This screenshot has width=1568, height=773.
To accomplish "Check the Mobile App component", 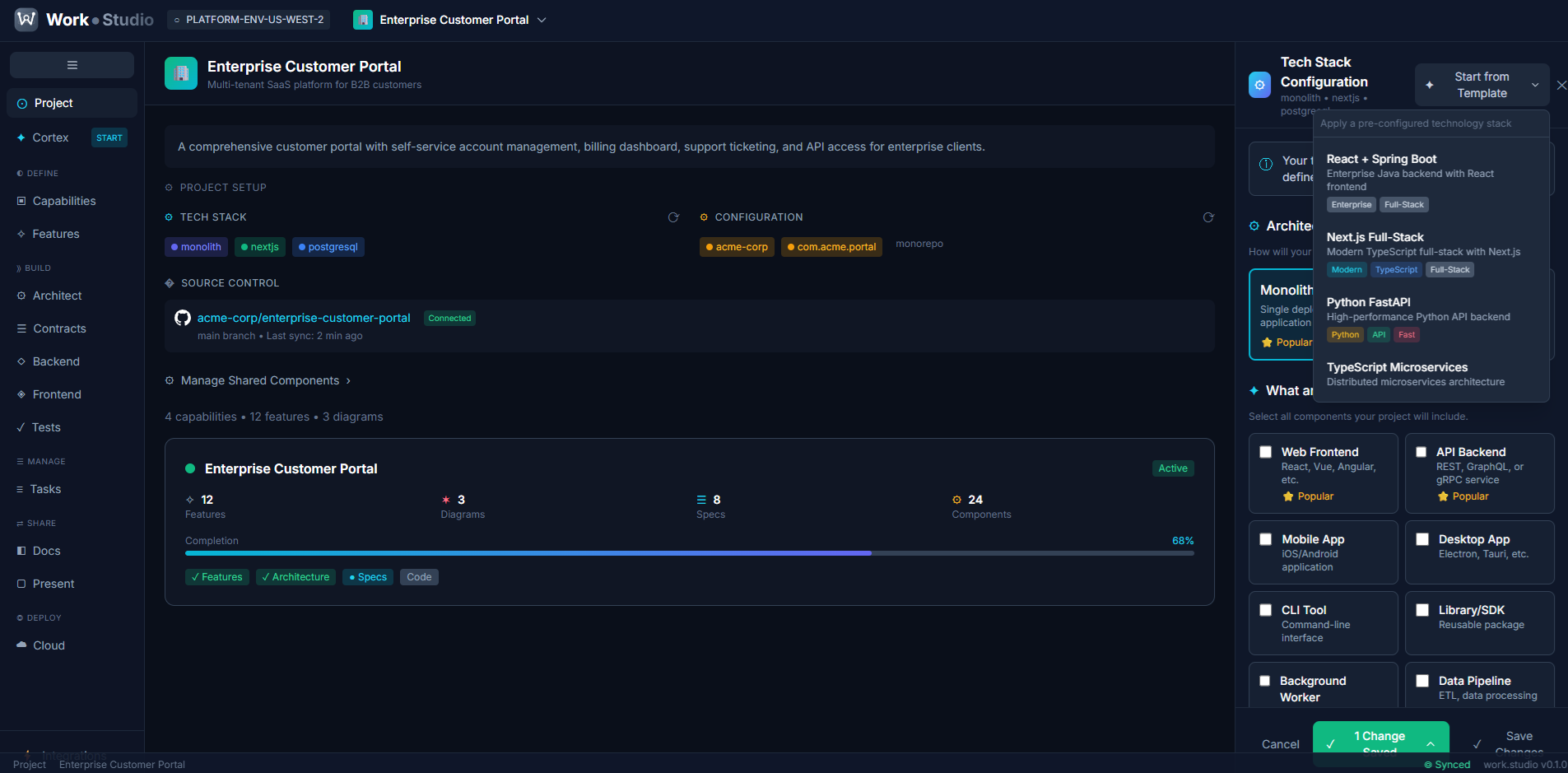I will tap(1266, 539).
